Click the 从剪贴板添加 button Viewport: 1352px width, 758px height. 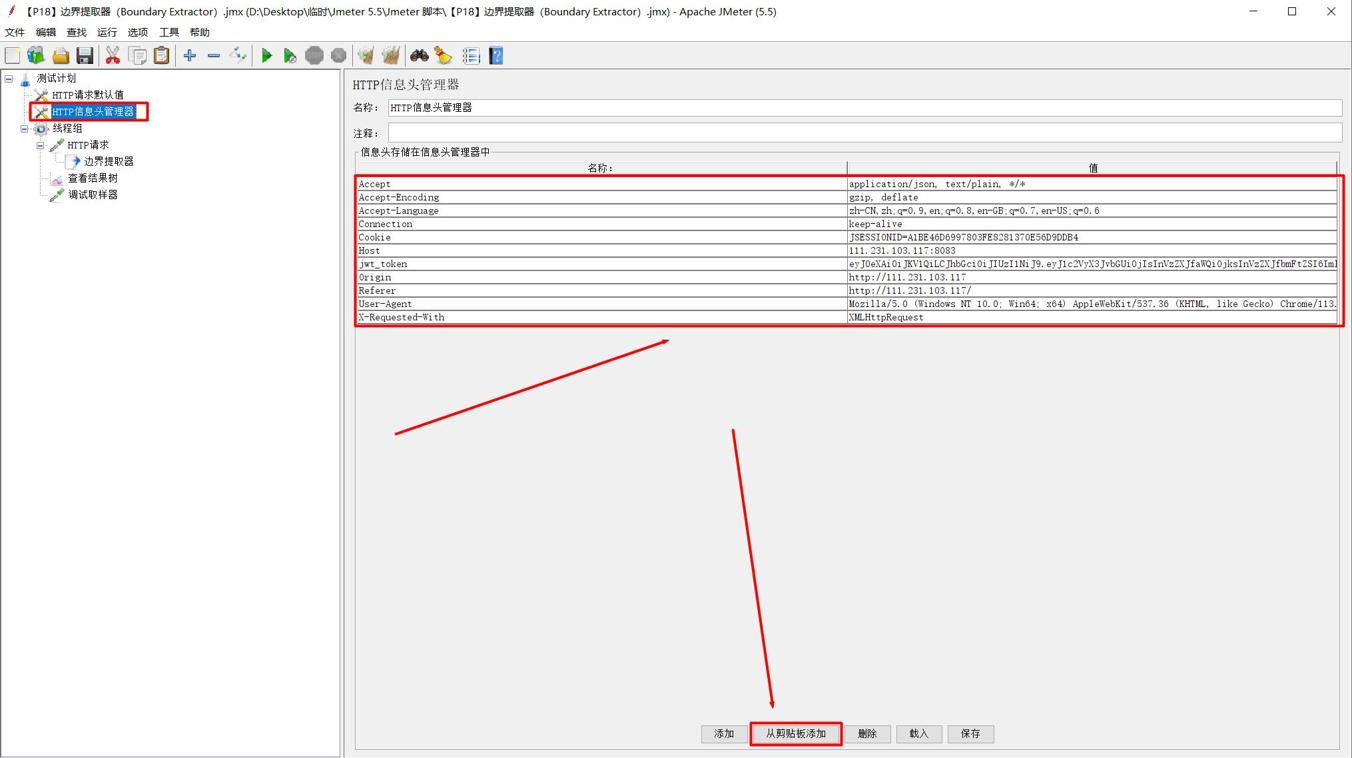point(796,734)
